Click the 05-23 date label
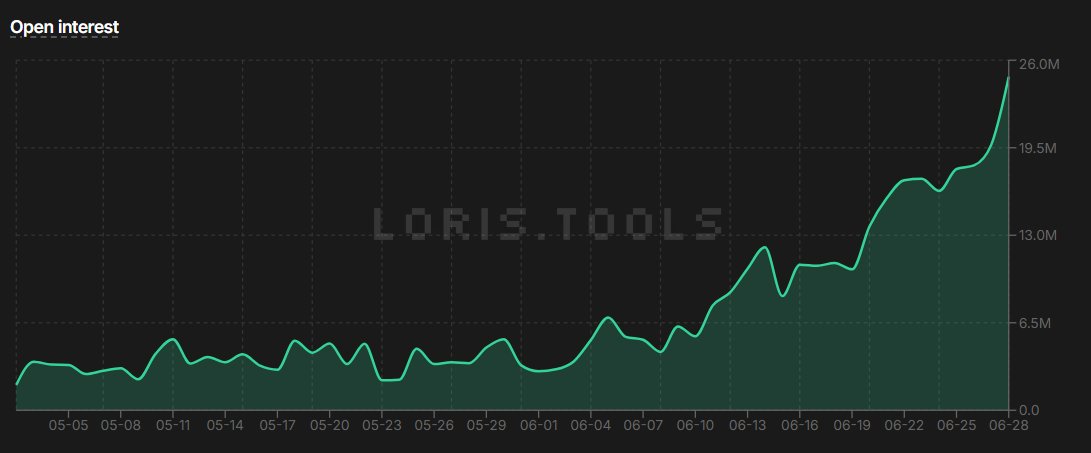The width and height of the screenshot is (1091, 453). (381, 424)
